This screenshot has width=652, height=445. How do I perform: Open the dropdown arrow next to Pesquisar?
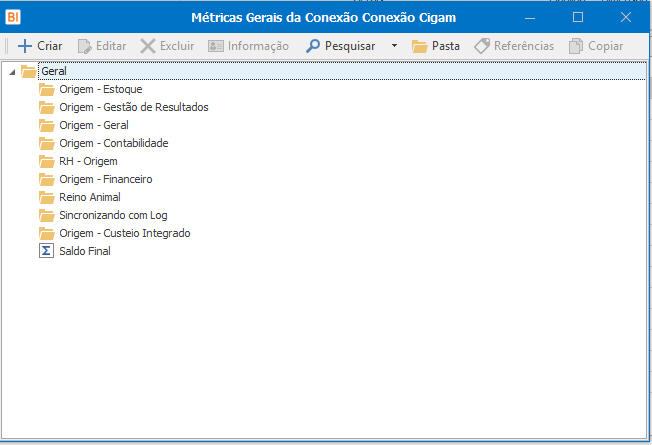394,45
